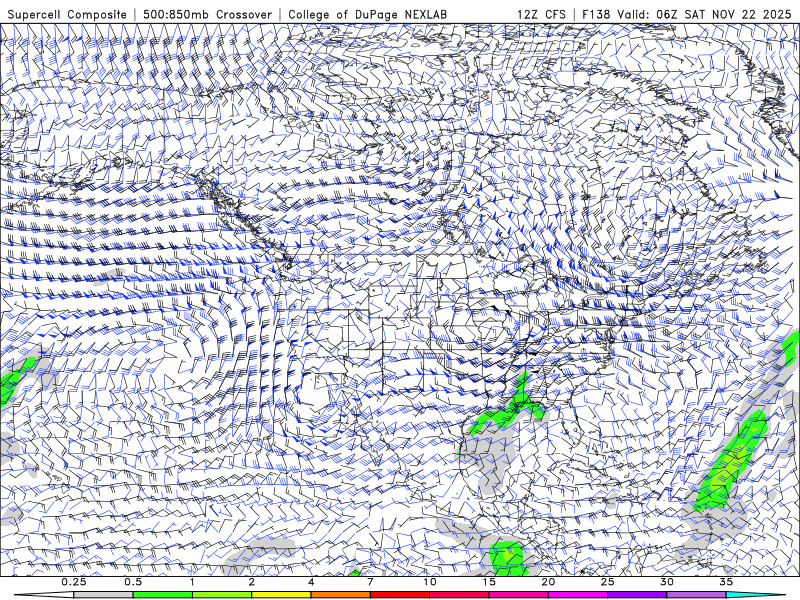Screen dimensions: 800x600
Task: Select the red 7–10 color bar segment
Action: point(399,595)
